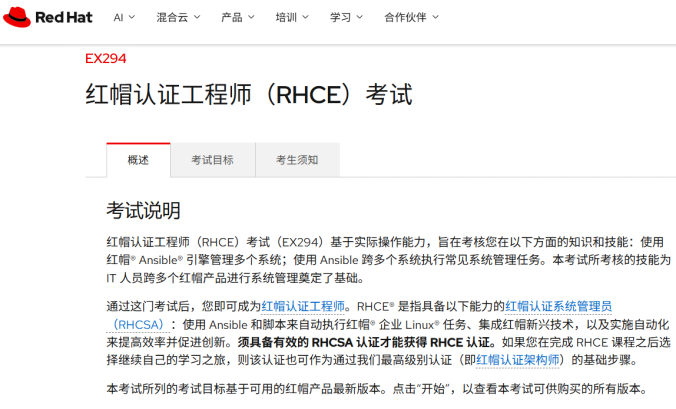Open the 学习 navigation menu

(x=340, y=18)
